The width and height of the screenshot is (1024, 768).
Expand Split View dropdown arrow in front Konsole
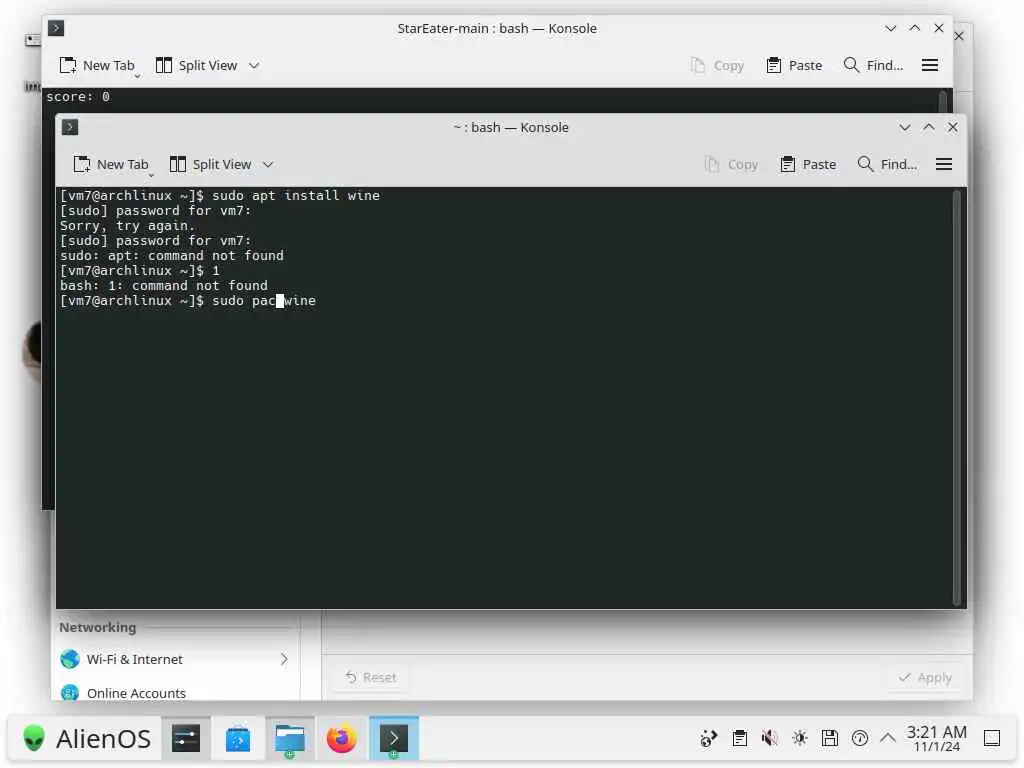click(268, 165)
